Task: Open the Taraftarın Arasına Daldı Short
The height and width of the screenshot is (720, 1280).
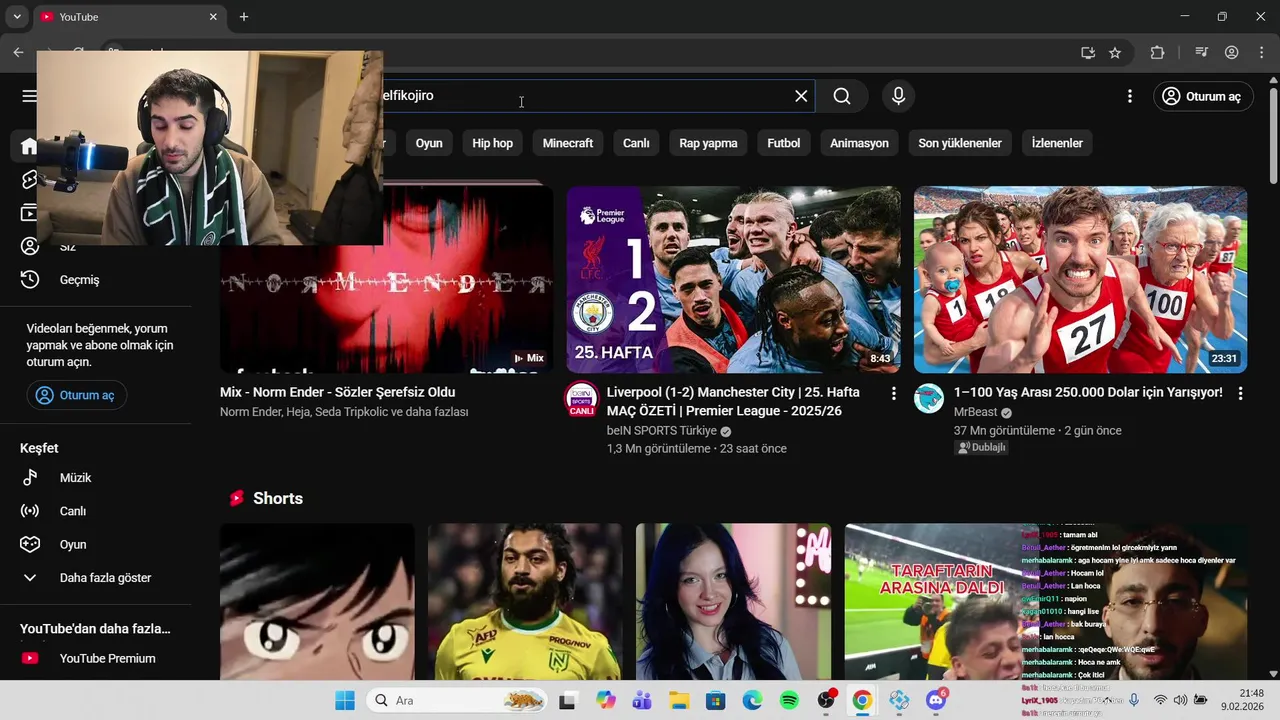Action: (x=940, y=601)
